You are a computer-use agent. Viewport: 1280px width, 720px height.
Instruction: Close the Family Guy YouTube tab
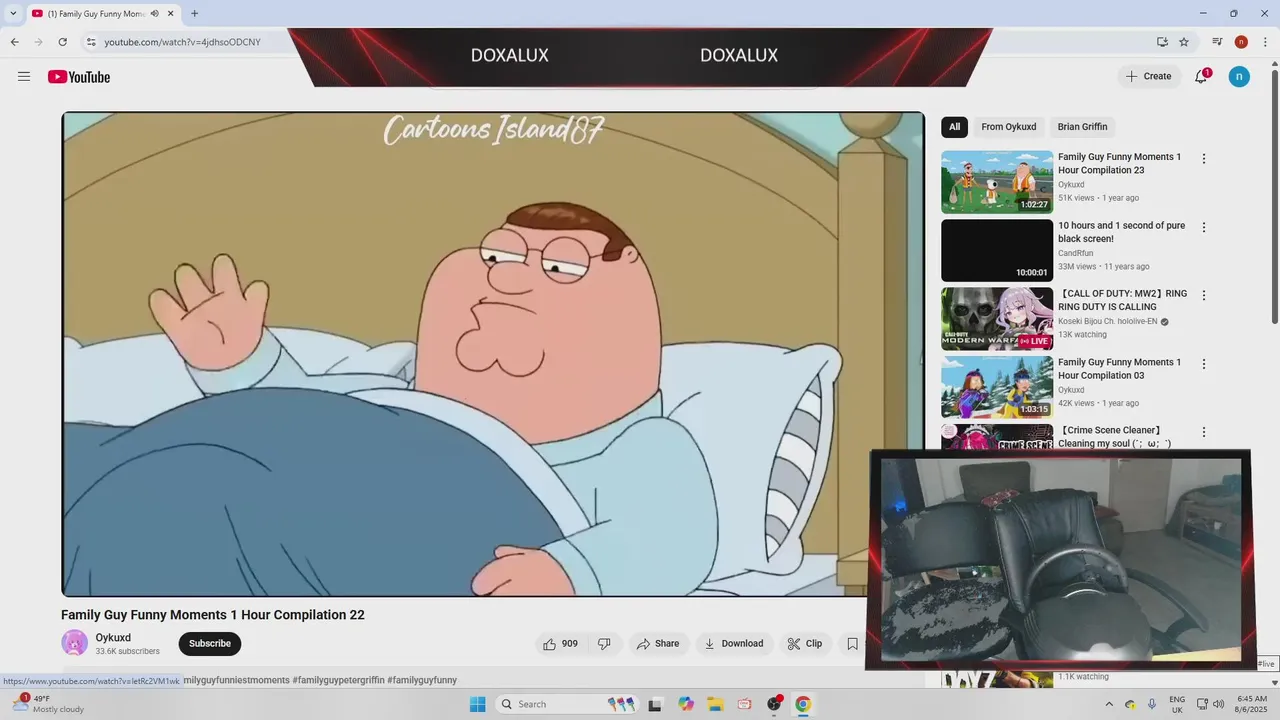(171, 14)
